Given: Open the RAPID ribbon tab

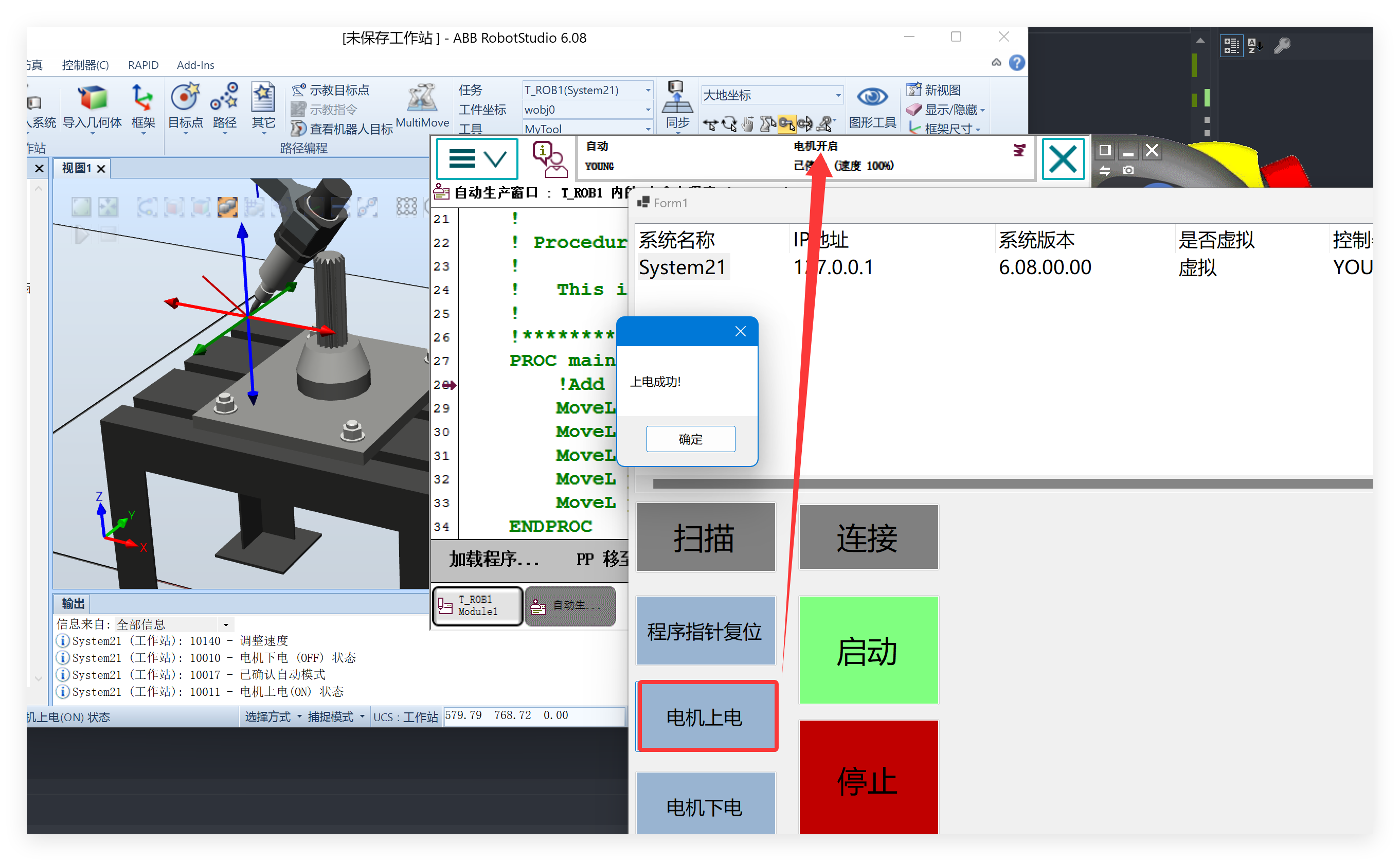Looking at the screenshot, I should click(x=143, y=65).
